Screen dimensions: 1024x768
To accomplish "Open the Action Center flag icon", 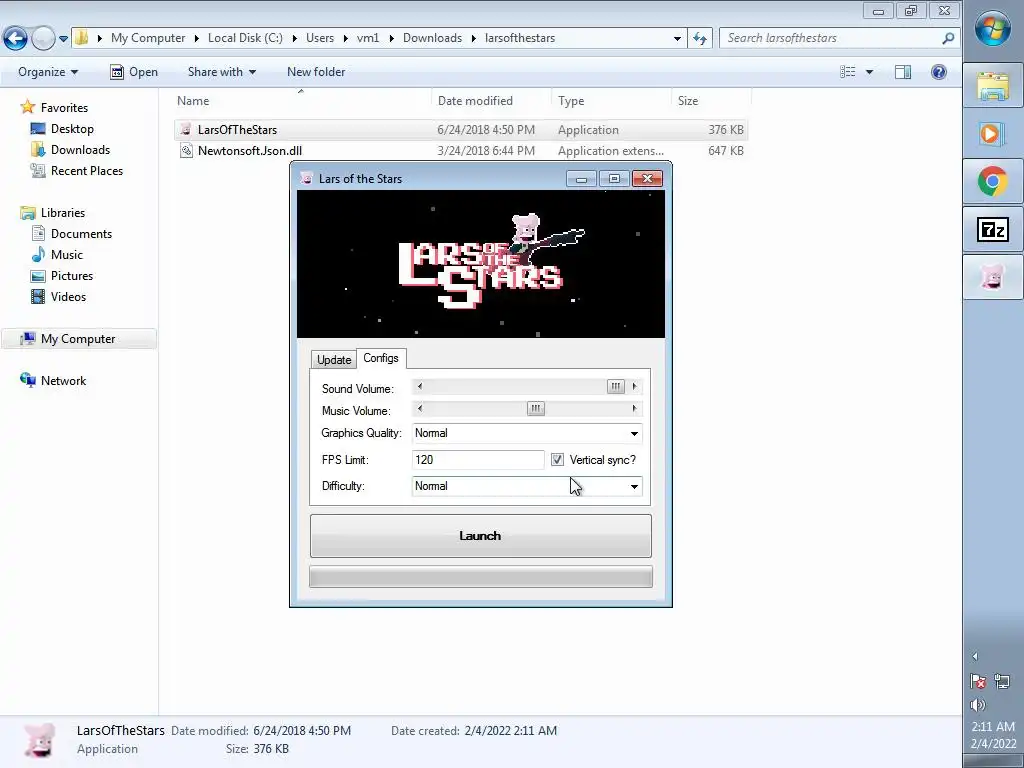I will [x=978, y=682].
